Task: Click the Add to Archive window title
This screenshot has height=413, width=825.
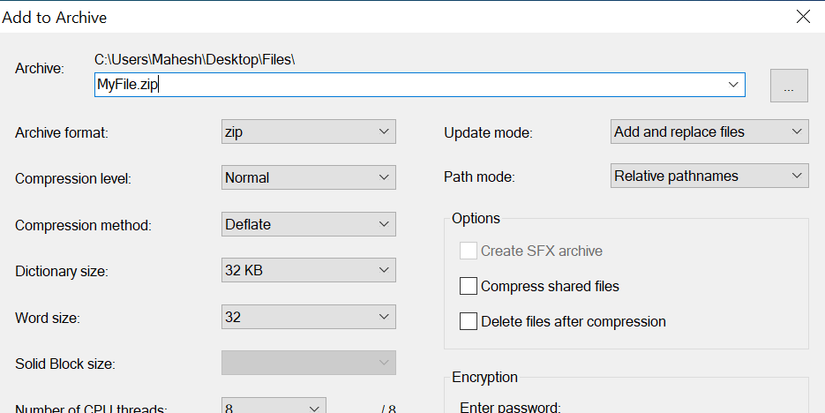Action: tap(55, 17)
